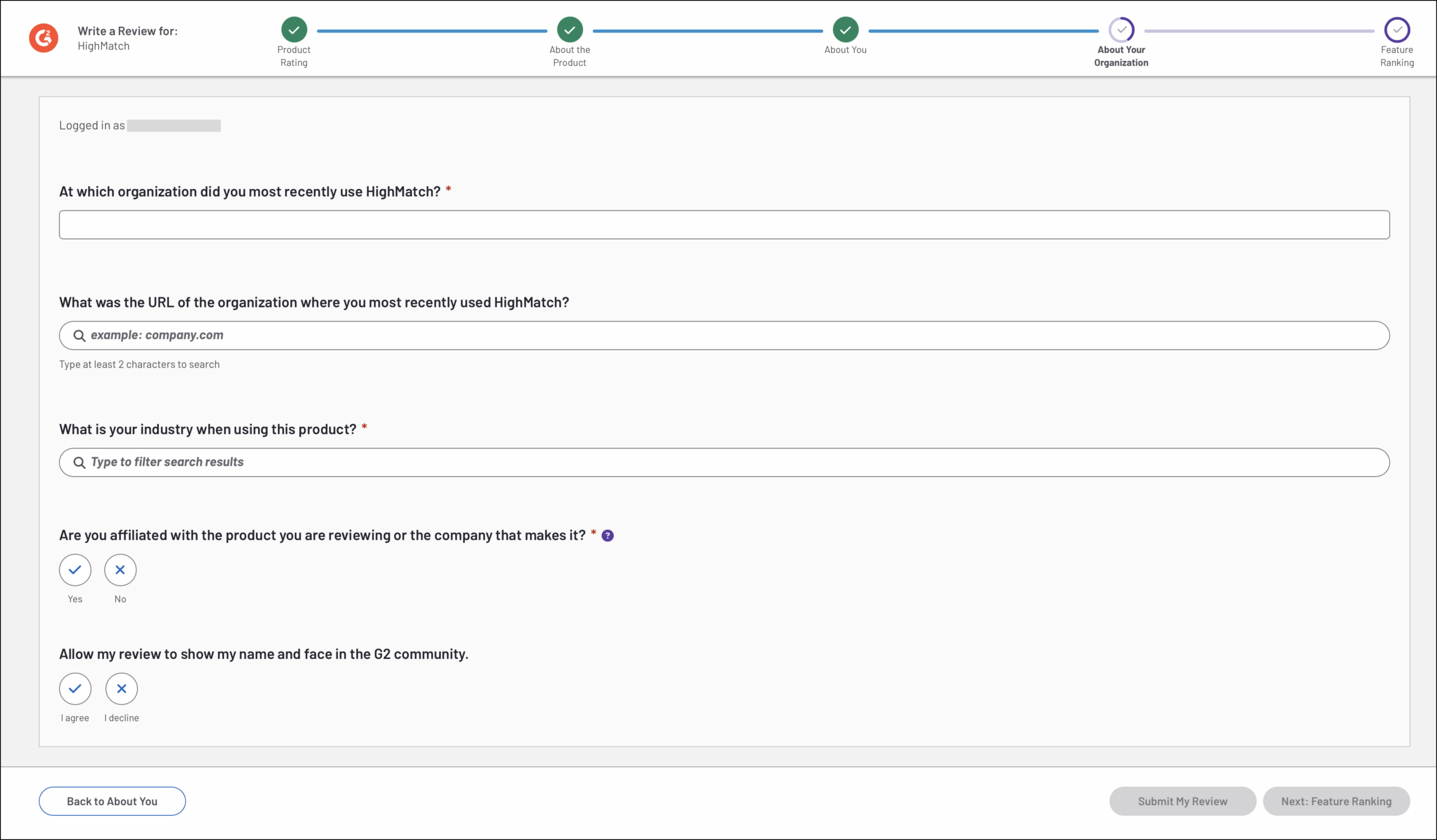Viewport: 1437px width, 840px height.
Task: Click the Product Rating step label
Action: 294,56
